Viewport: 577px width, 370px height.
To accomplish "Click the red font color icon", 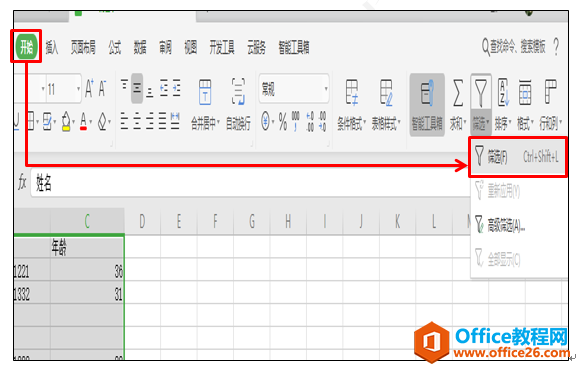I will point(84,121).
